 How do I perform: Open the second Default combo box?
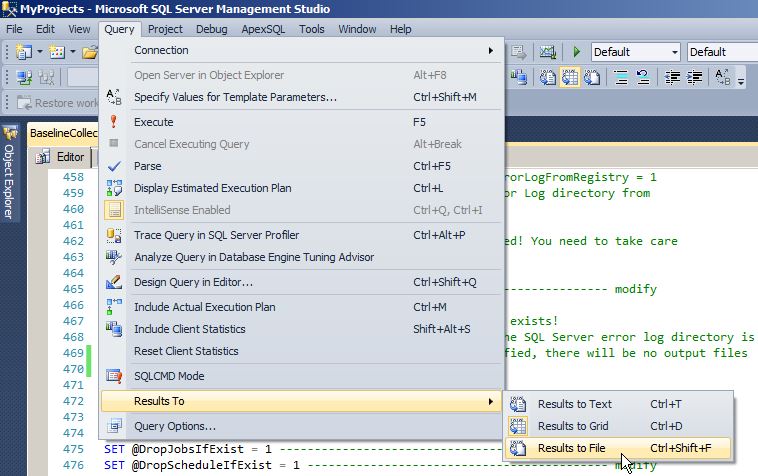coord(722,52)
